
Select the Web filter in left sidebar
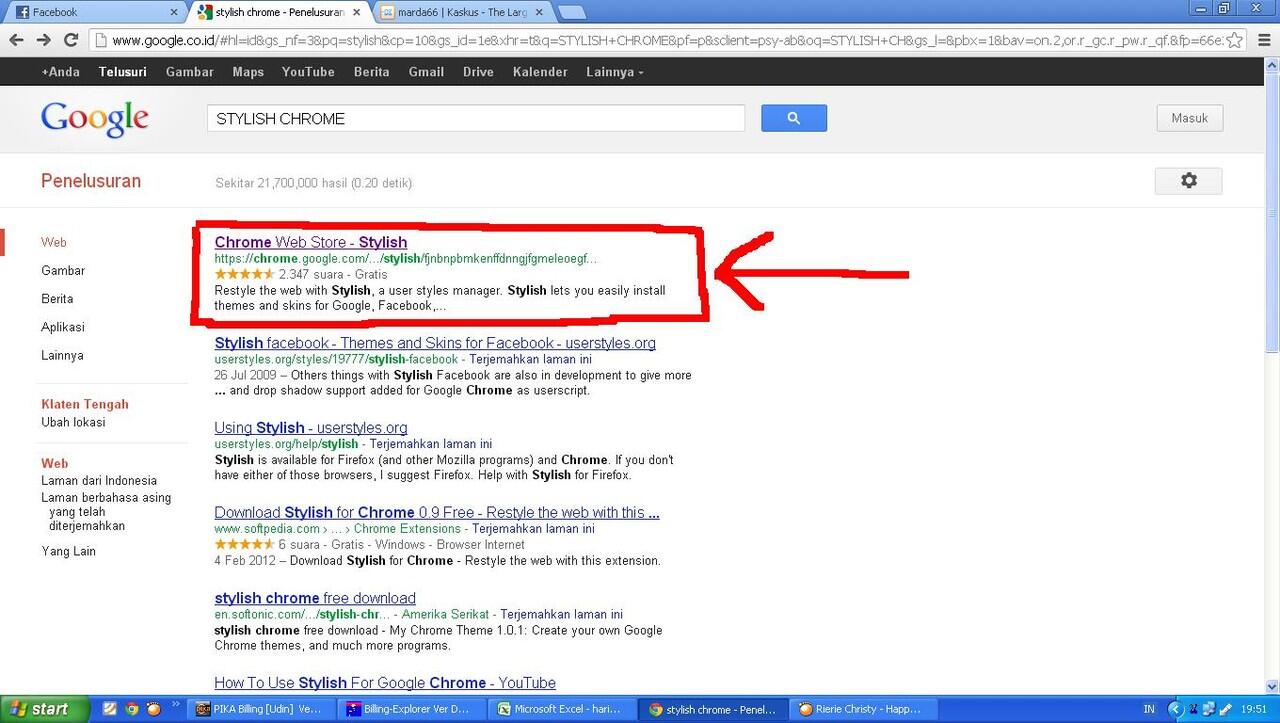54,242
